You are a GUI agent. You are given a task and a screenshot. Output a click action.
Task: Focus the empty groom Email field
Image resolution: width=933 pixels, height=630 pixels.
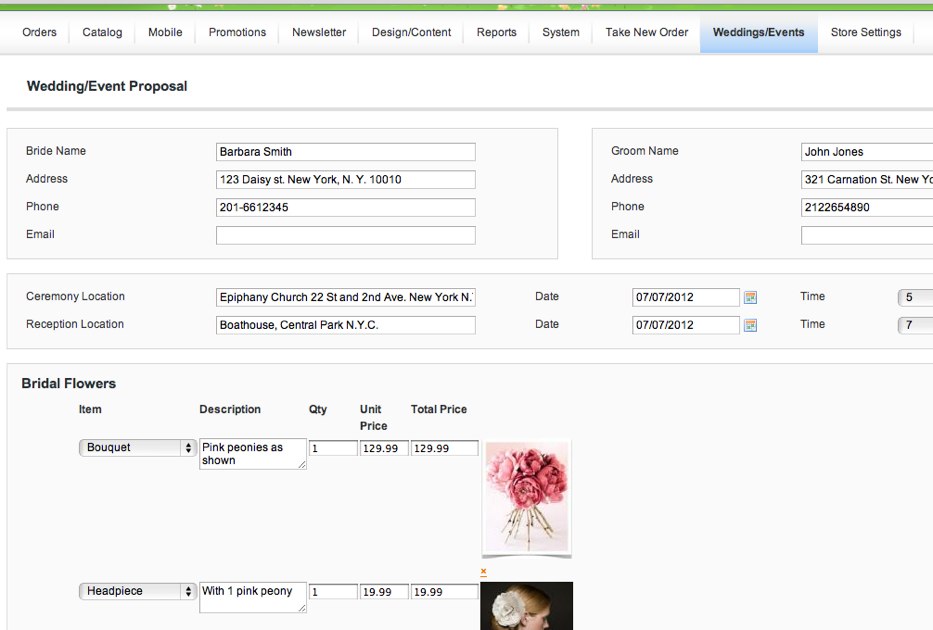pos(867,236)
